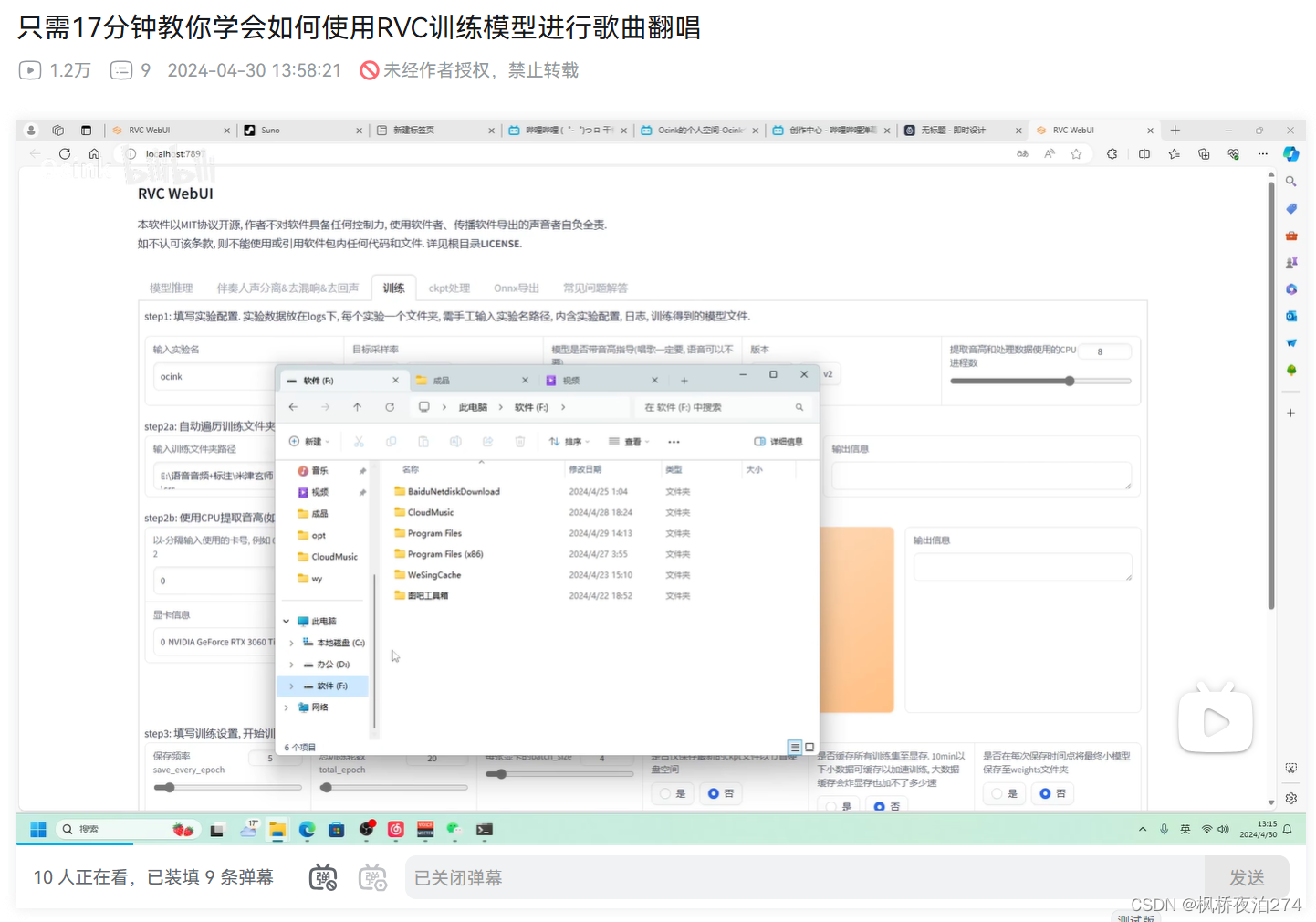Image resolution: width=1316 pixels, height=922 pixels.
Task: Open File Explorer from the taskbar
Action: (277, 829)
